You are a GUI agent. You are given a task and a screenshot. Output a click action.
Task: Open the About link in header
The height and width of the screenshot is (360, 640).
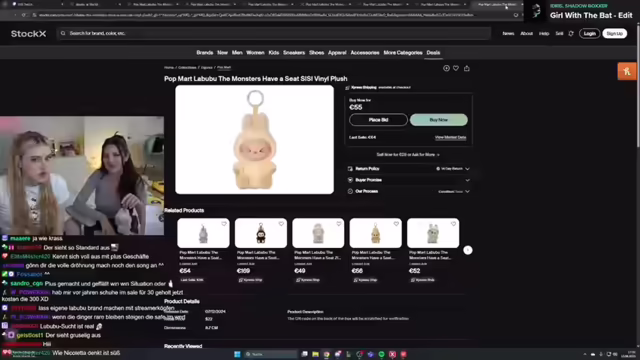526,33
